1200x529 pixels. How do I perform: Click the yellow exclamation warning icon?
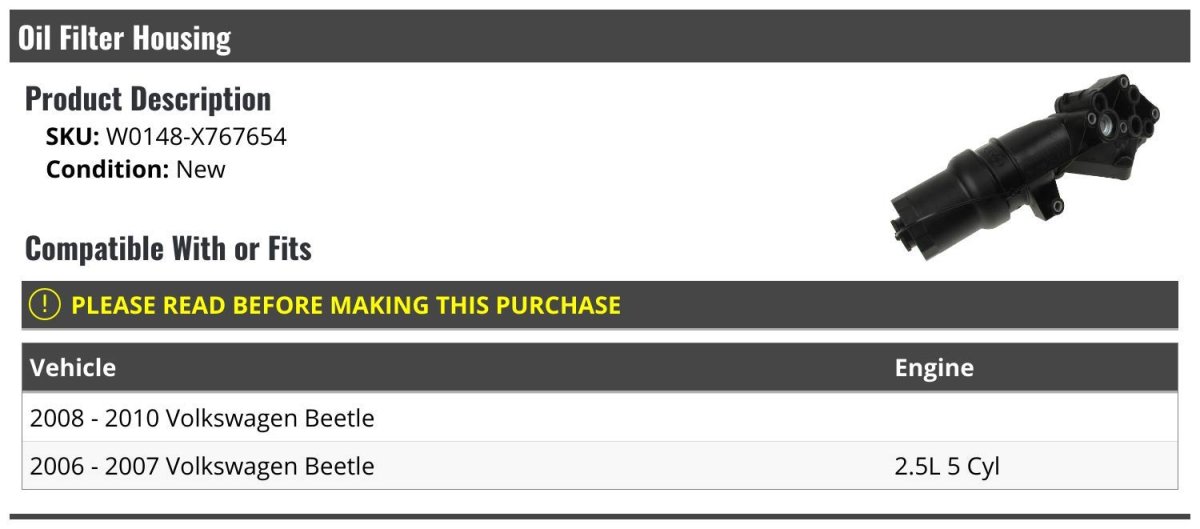45,305
